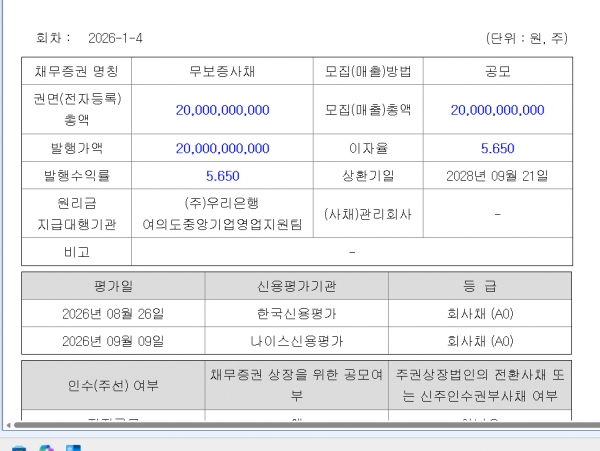The width and height of the screenshot is (600, 451).
Task: Select 회사채 (A0) in the 한국신용평가 row
Action: 480,314
